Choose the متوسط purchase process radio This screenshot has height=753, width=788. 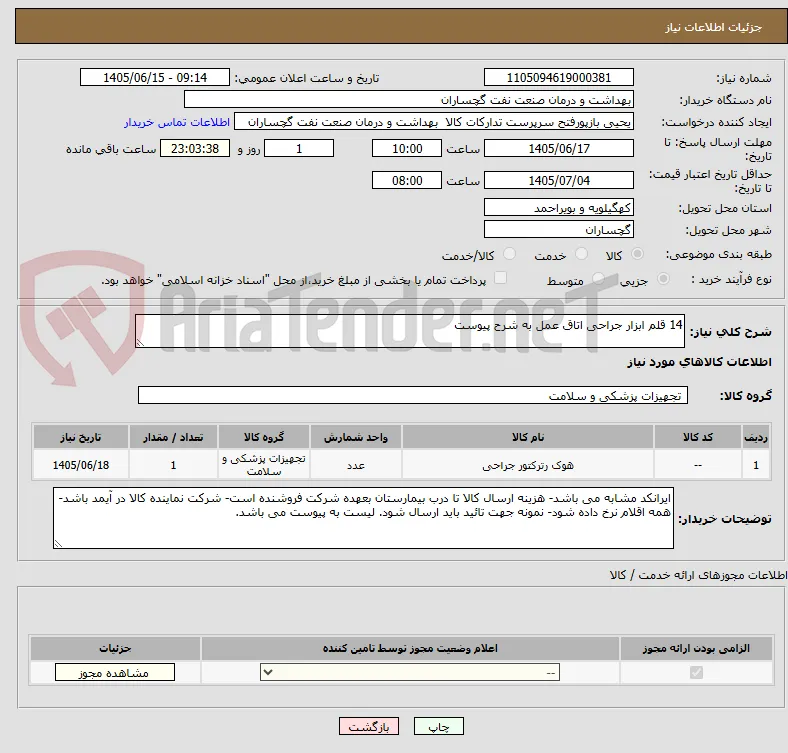pos(598,278)
